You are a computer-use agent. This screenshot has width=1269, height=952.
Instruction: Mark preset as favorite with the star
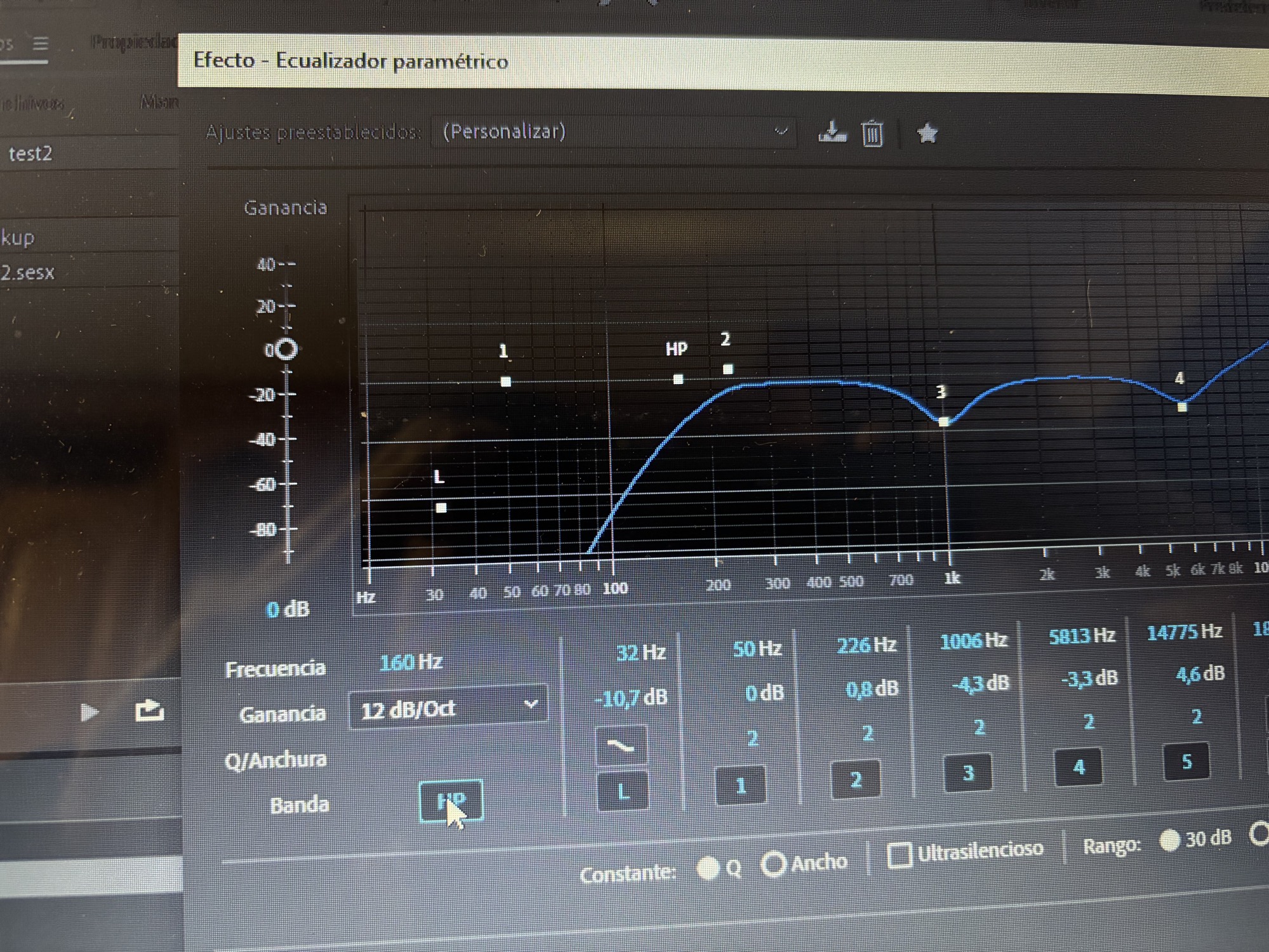pos(927,133)
